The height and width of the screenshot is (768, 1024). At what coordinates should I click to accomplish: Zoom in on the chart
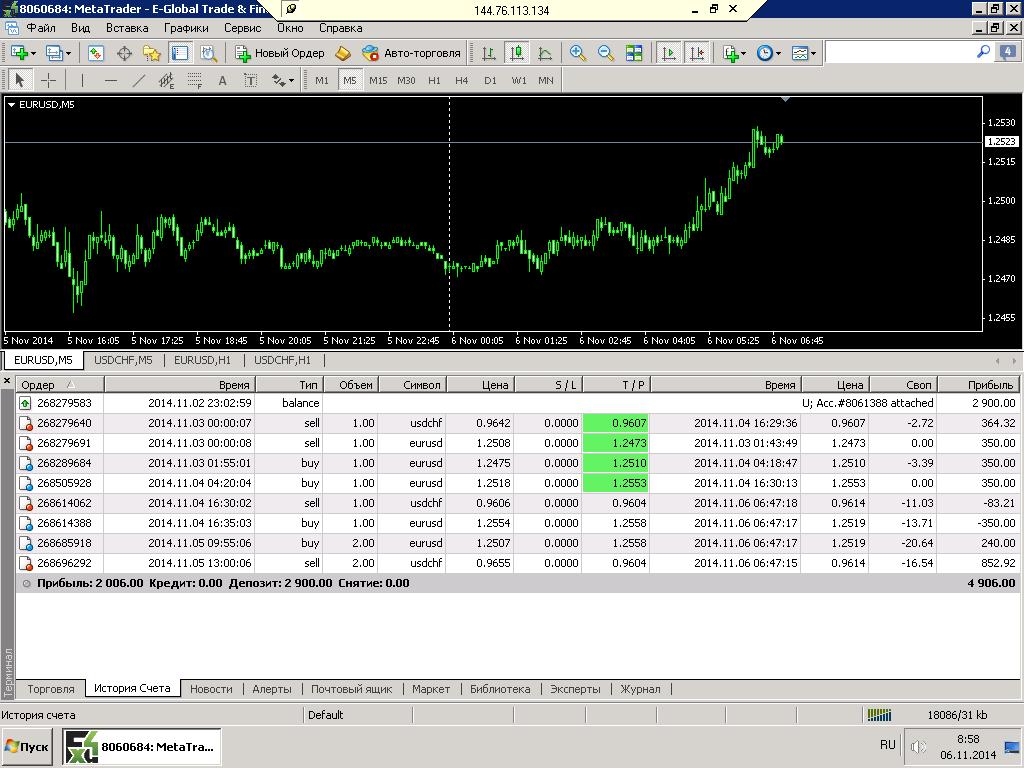click(x=577, y=53)
